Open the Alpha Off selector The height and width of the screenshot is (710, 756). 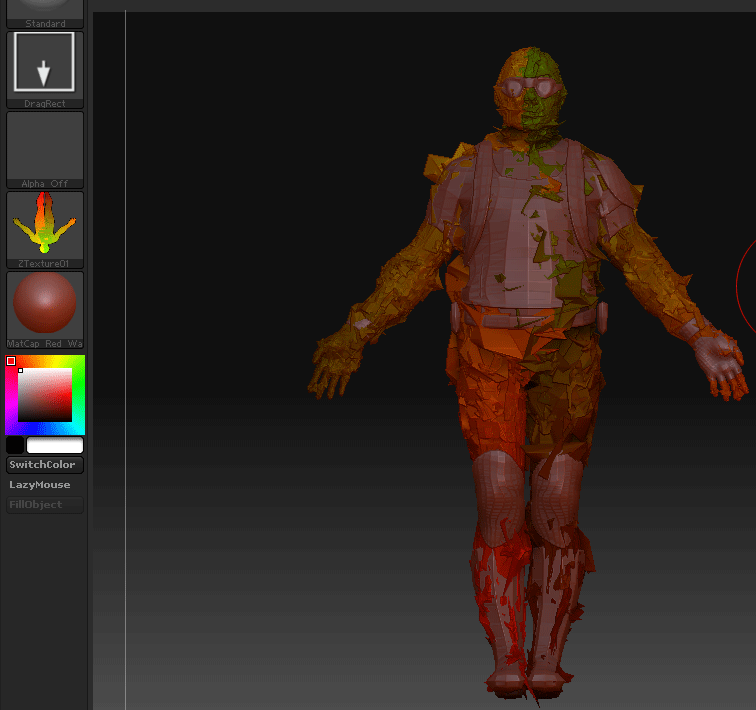(45, 150)
